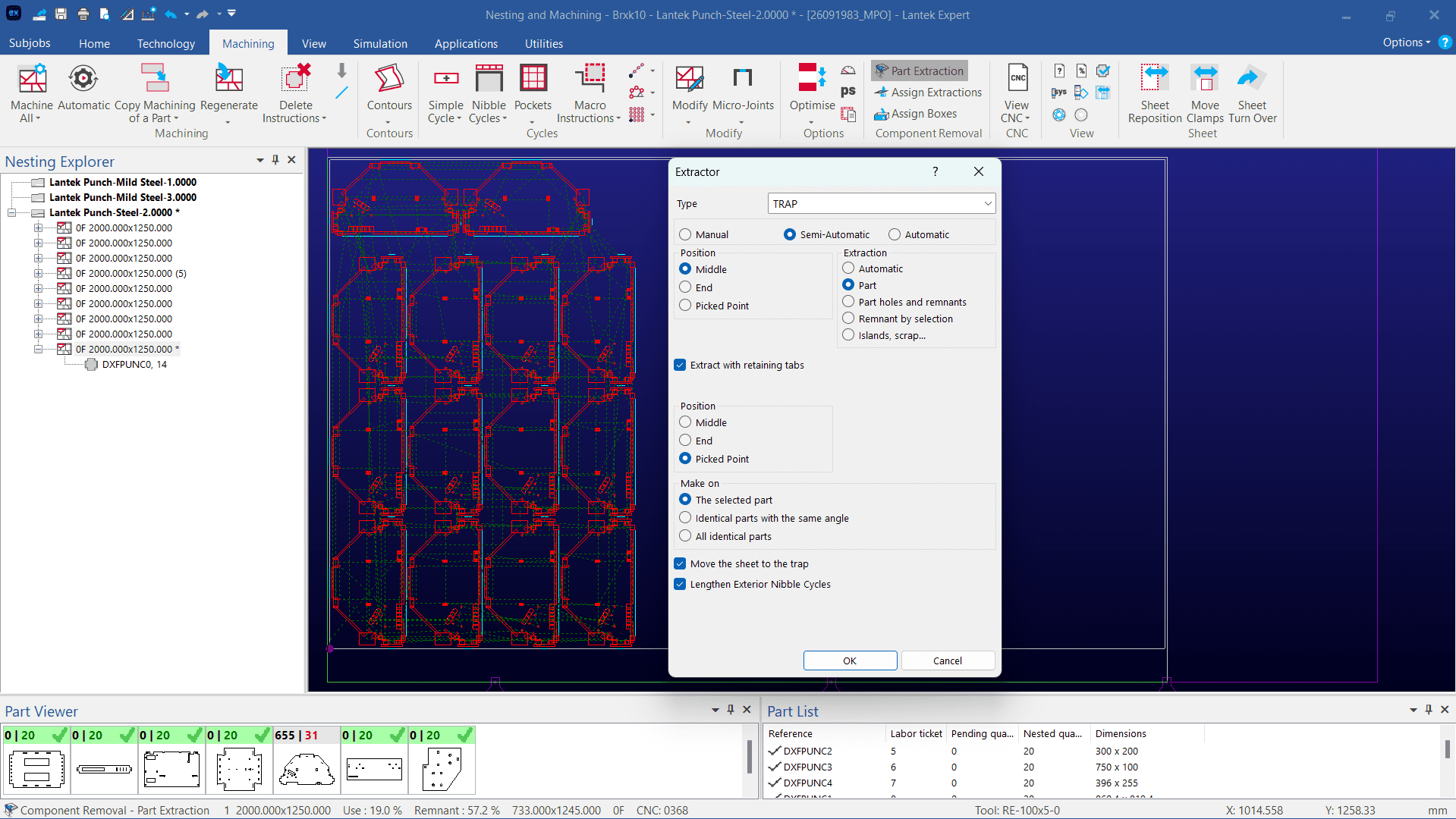Uncheck Extract with retaining tabs

681,365
